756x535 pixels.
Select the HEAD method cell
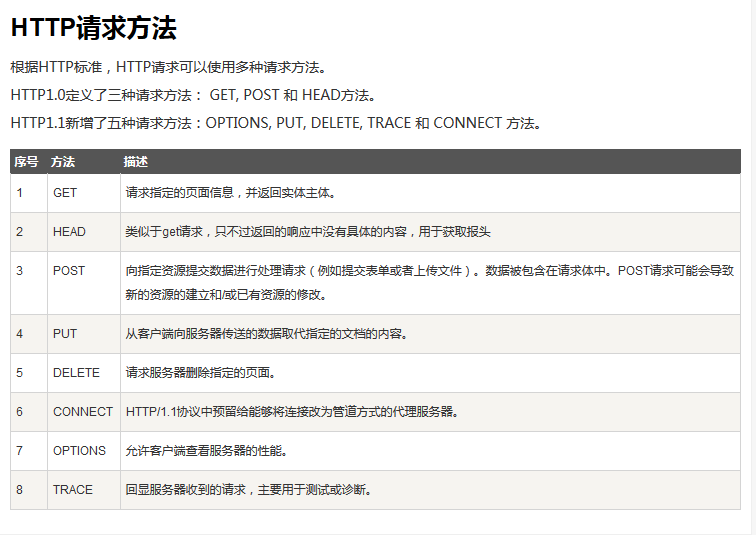69,231
